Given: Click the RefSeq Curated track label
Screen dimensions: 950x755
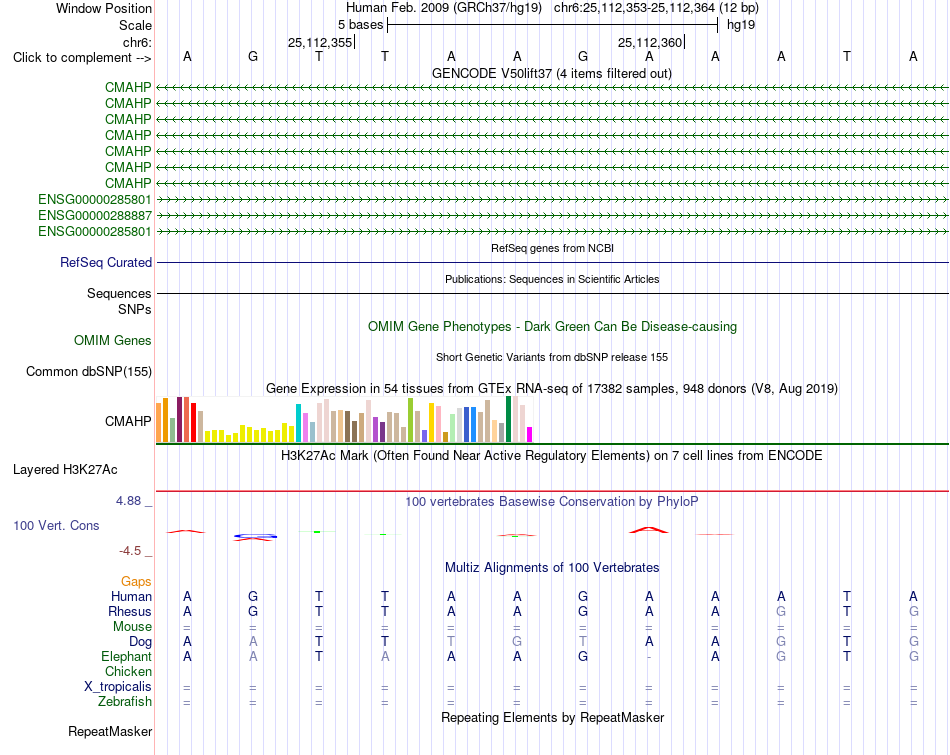Looking at the screenshot, I should [x=105, y=262].
